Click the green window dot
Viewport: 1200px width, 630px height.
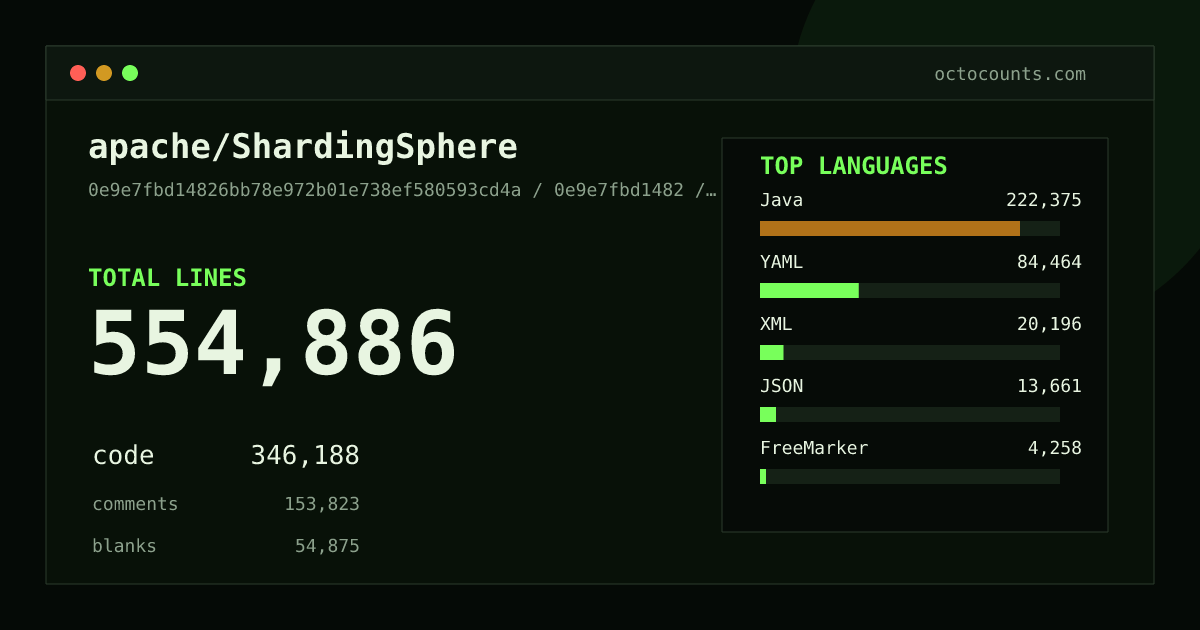coord(130,73)
